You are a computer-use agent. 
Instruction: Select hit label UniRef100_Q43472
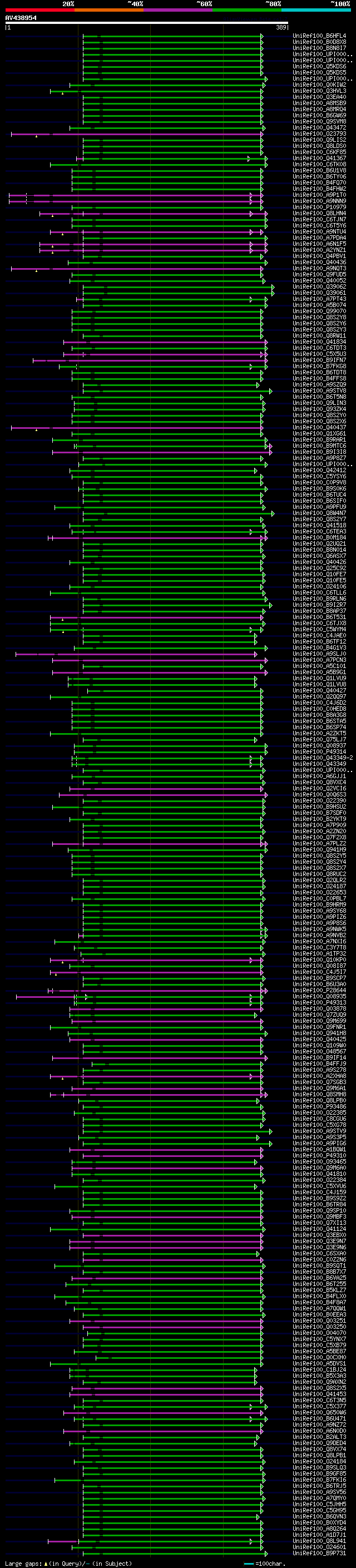point(319,128)
